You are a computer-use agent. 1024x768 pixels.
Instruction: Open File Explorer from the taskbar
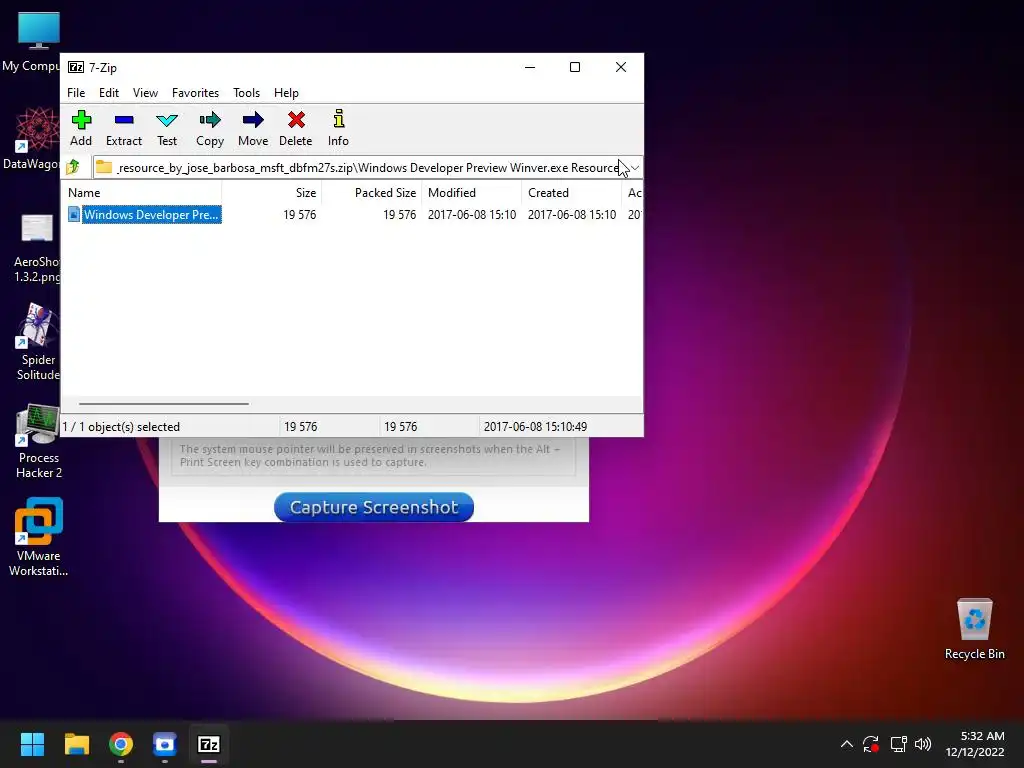click(x=76, y=744)
